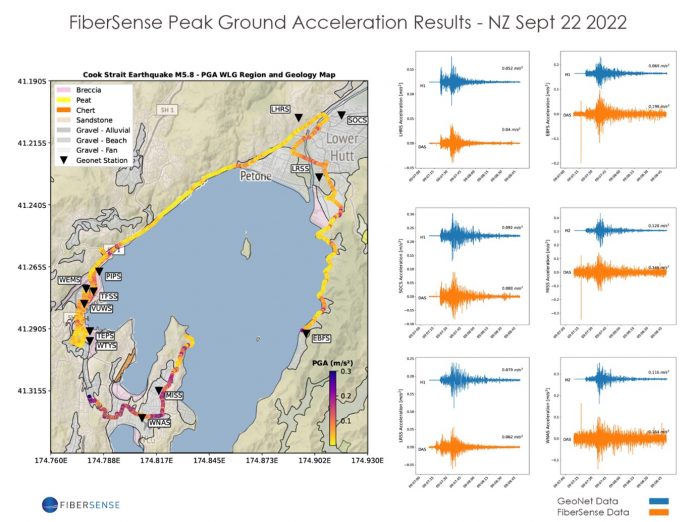Viewport: 696px width, 522px height.
Task: Click the blue GeoNet Data swatch
Action: [659, 501]
